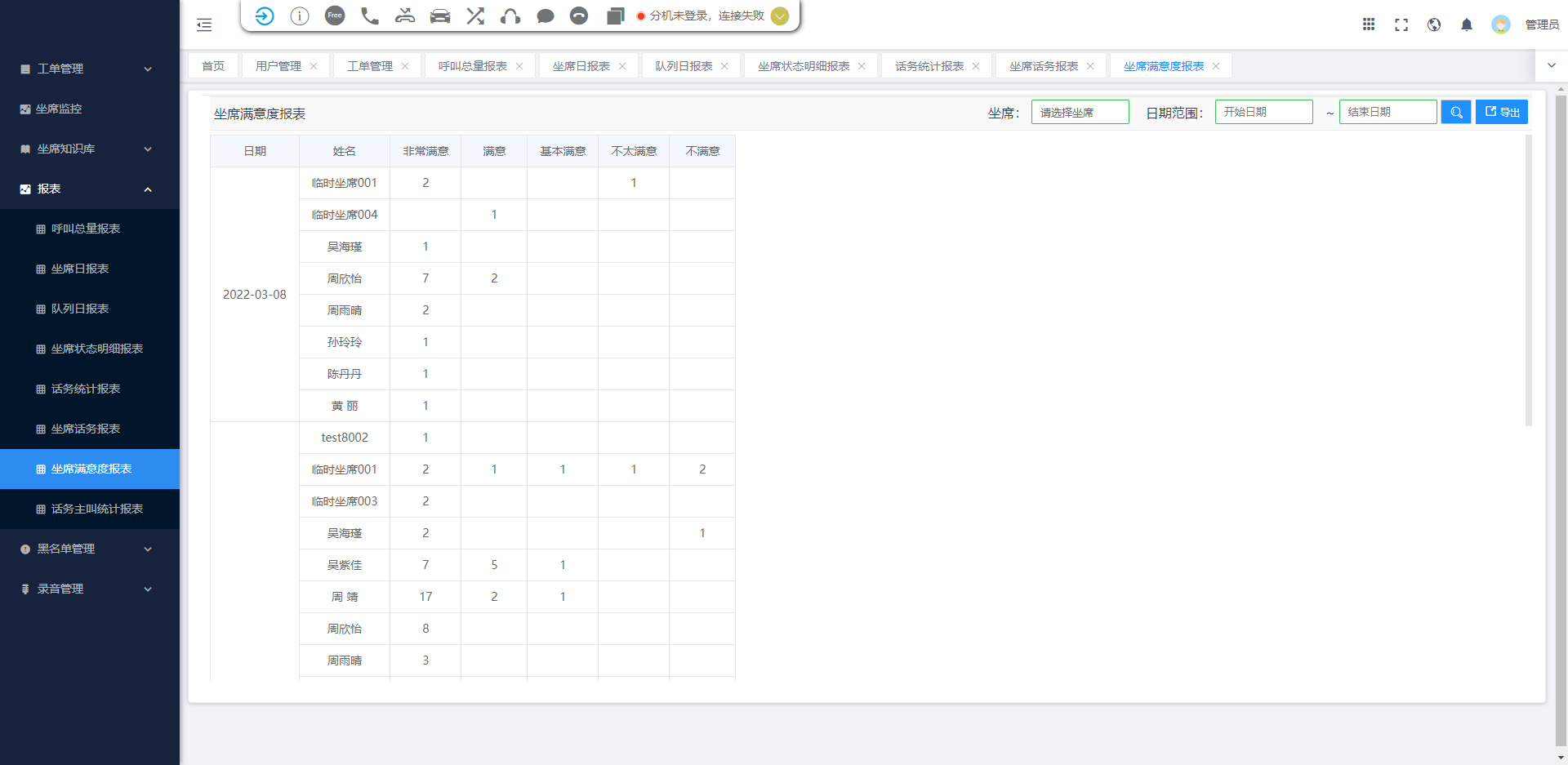The height and width of the screenshot is (765, 1568).
Task: Click the blue search button
Action: (1456, 112)
